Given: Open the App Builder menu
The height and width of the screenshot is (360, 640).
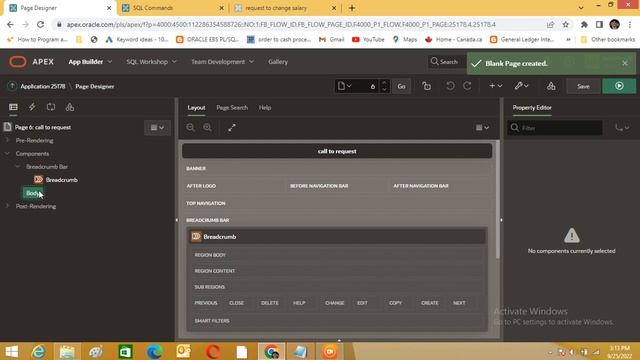Looking at the screenshot, I should [x=90, y=62].
